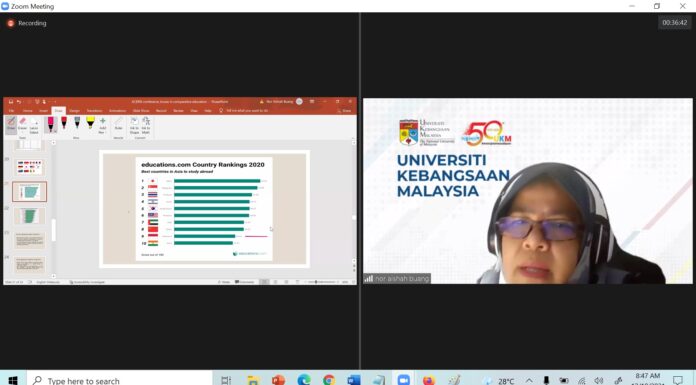Open the Zoom app in taskbar
Image resolution: width=696 pixels, height=385 pixels.
click(403, 380)
